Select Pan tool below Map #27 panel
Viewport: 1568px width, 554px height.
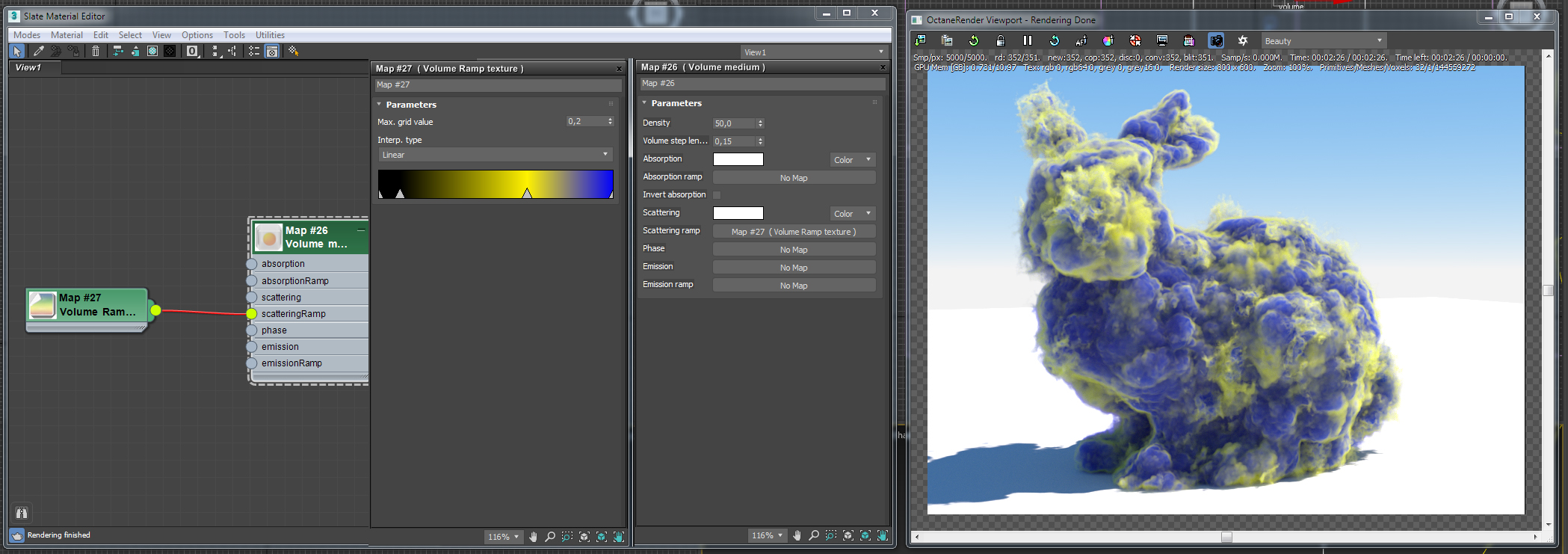coord(533,537)
